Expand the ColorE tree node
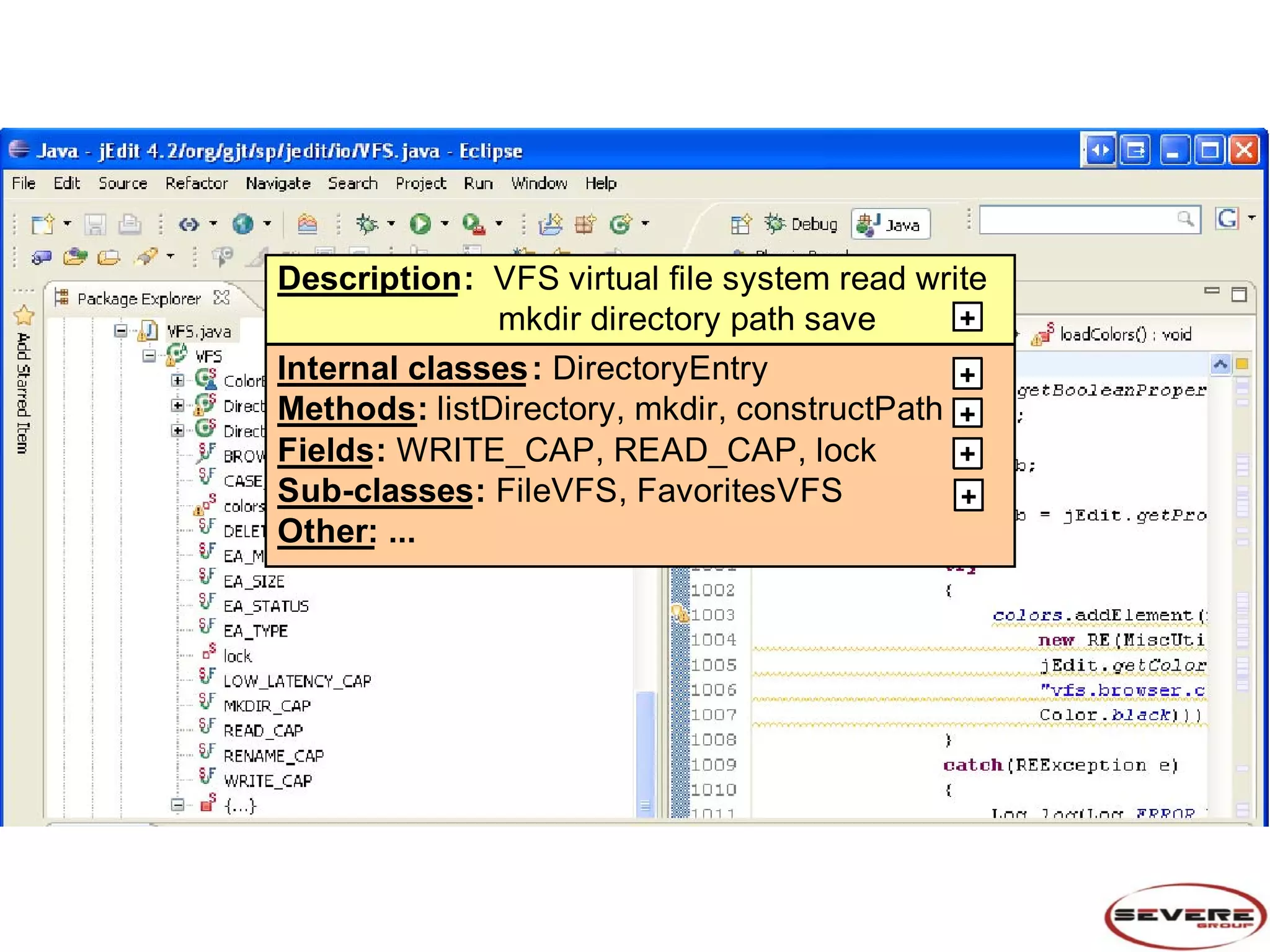The image size is (1270, 952). (x=178, y=381)
